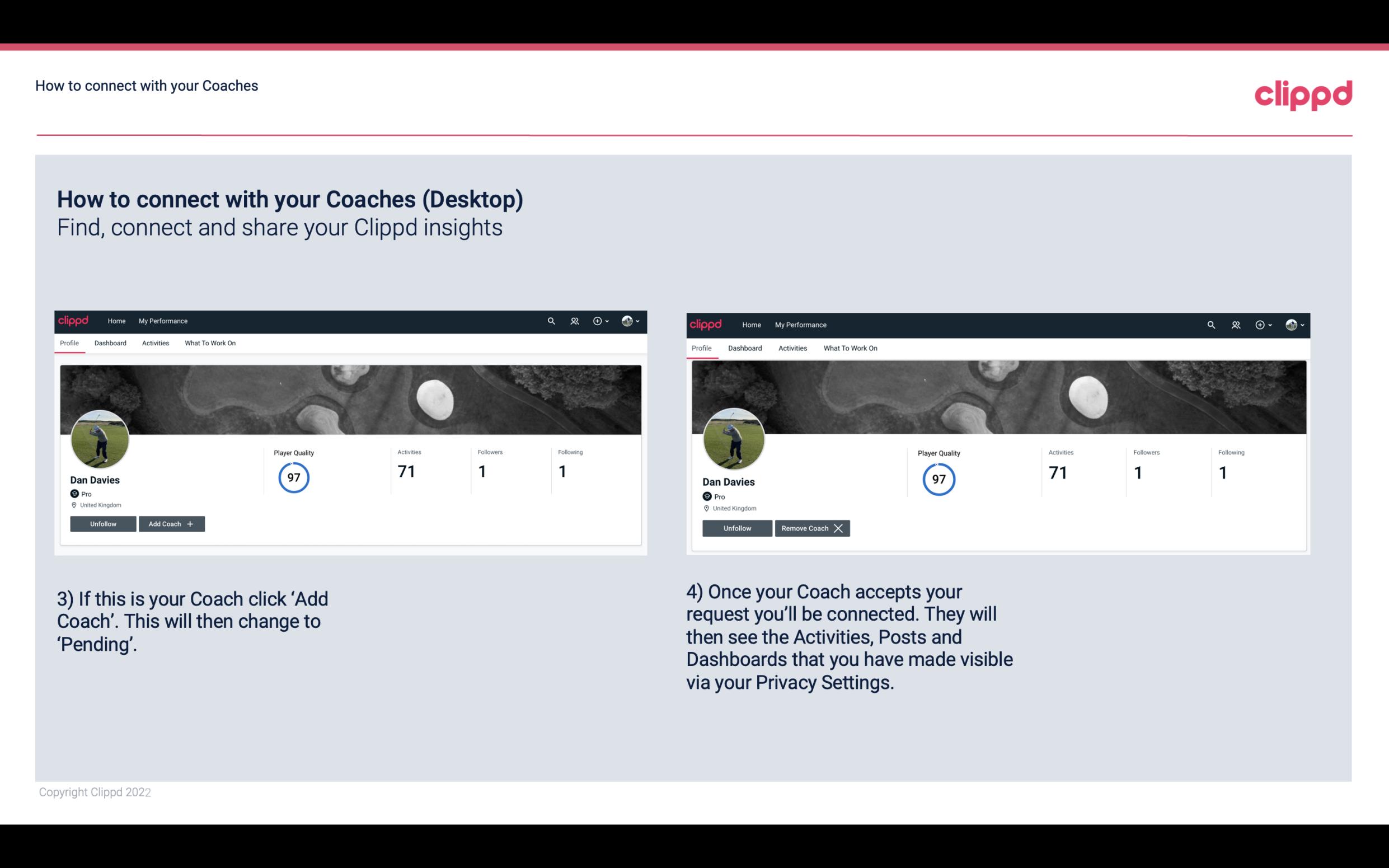1389x868 pixels.
Task: Toggle the Remove Coach X button
Action: [x=812, y=528]
